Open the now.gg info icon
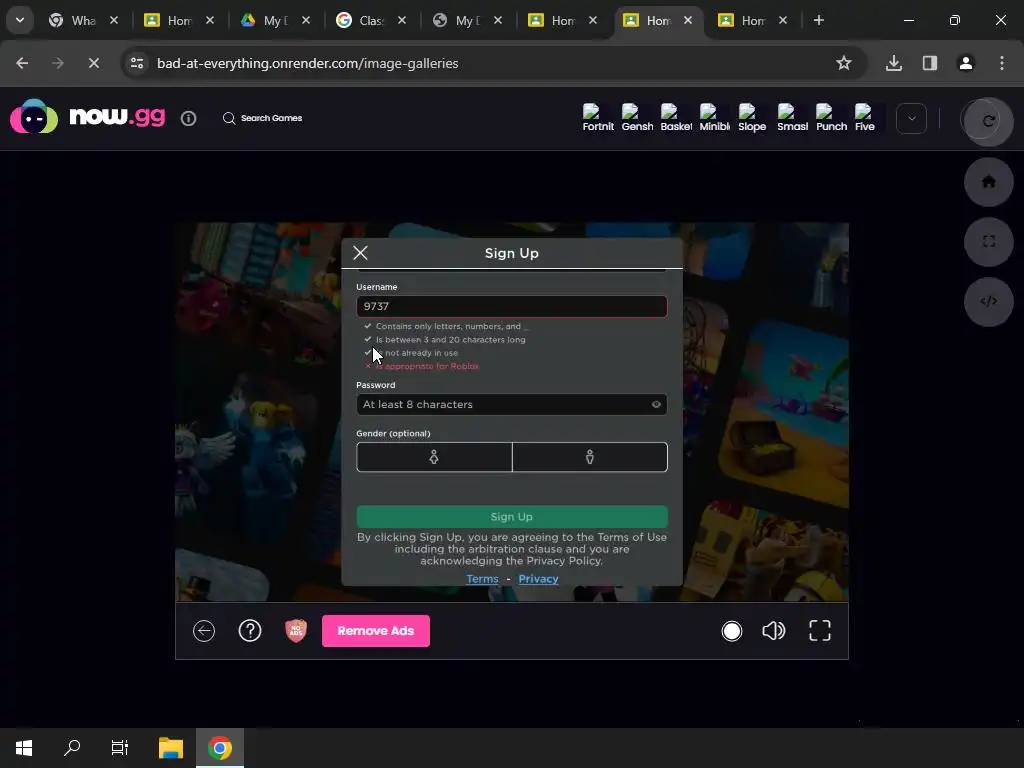 pos(188,118)
